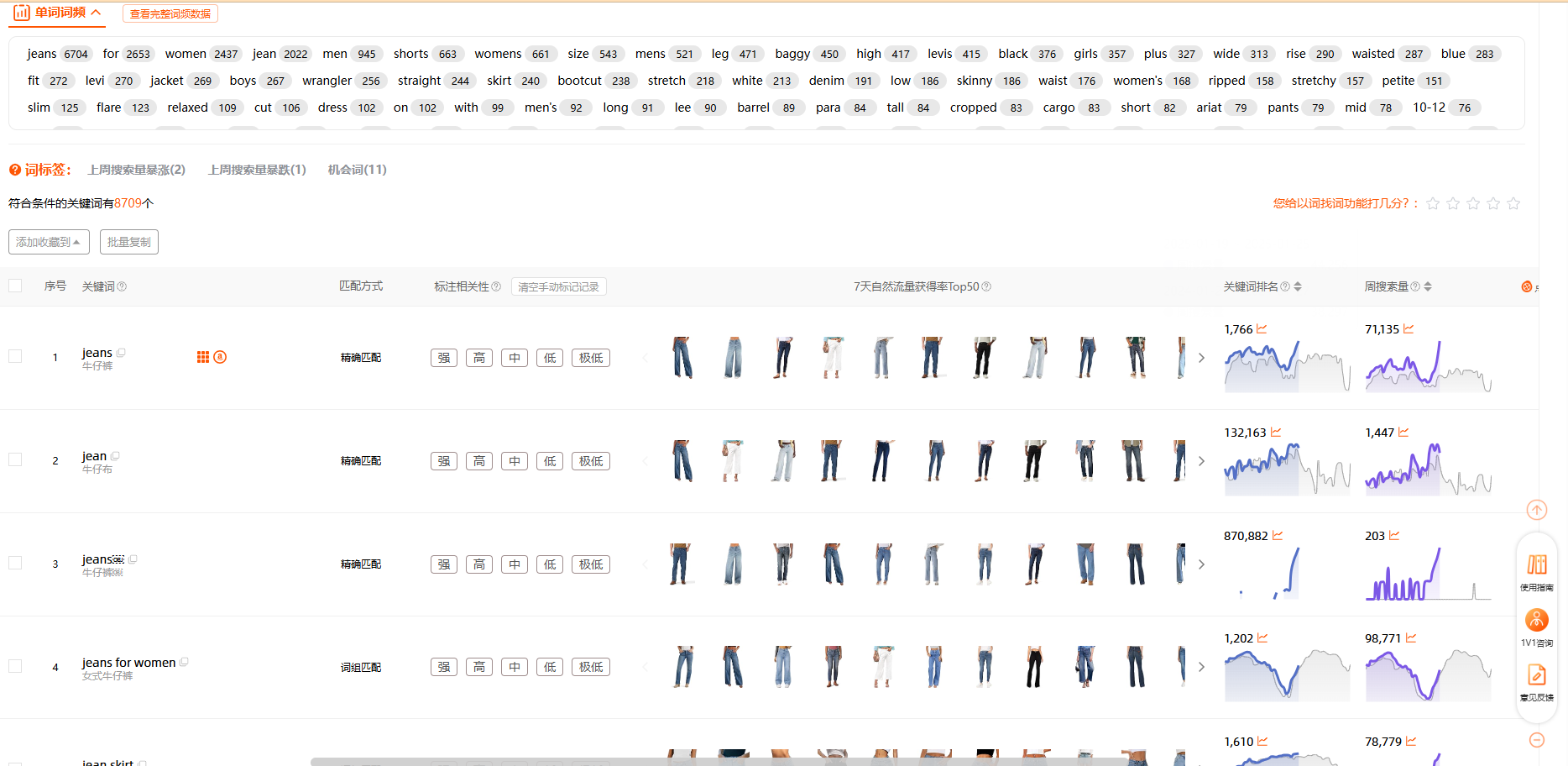Click the 批量复制 button

[x=129, y=242]
